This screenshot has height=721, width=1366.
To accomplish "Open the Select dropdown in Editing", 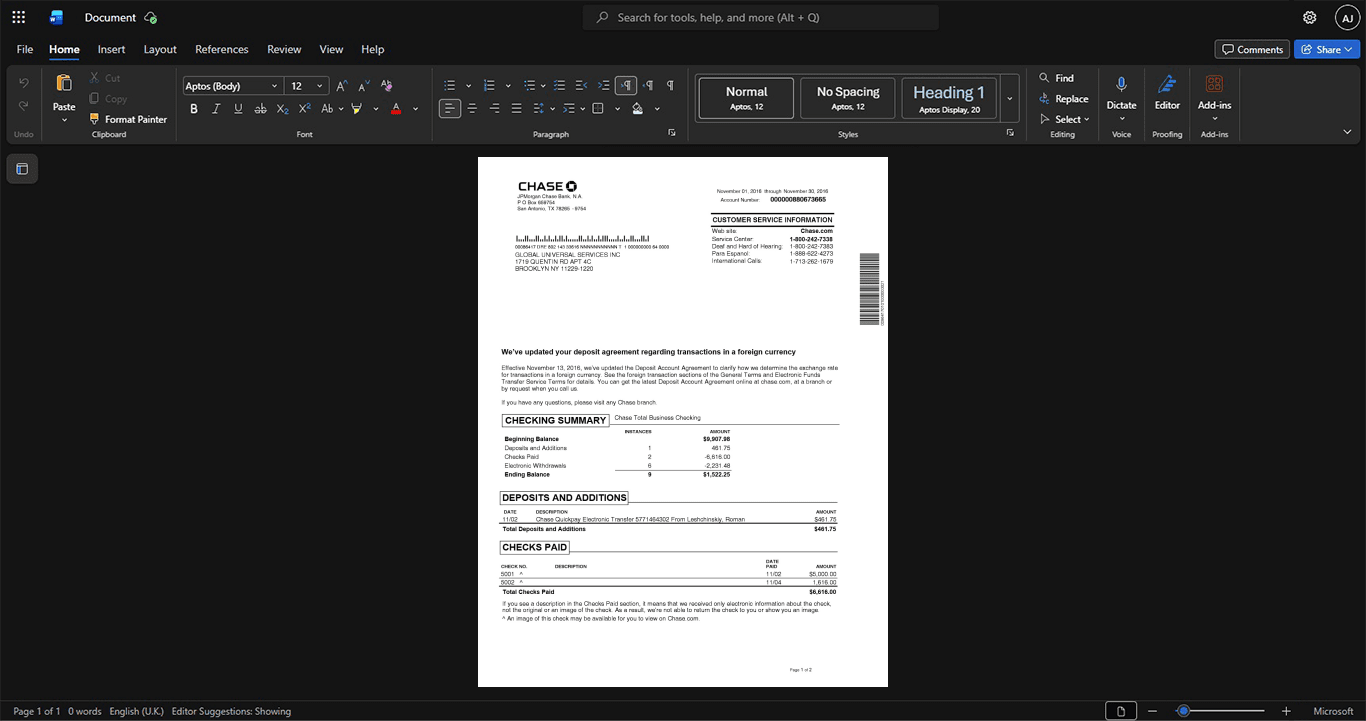I will (1064, 119).
